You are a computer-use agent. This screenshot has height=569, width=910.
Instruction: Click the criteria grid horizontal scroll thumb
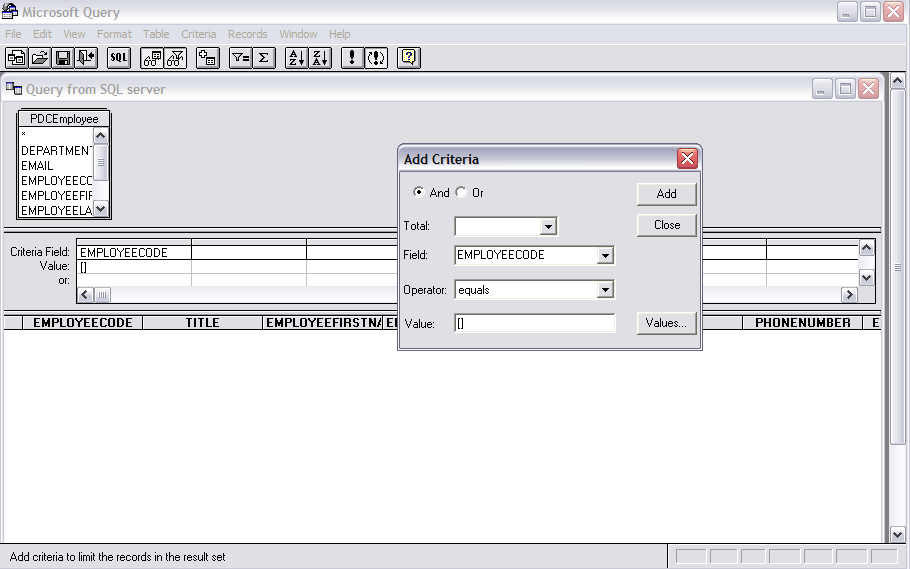coord(102,295)
